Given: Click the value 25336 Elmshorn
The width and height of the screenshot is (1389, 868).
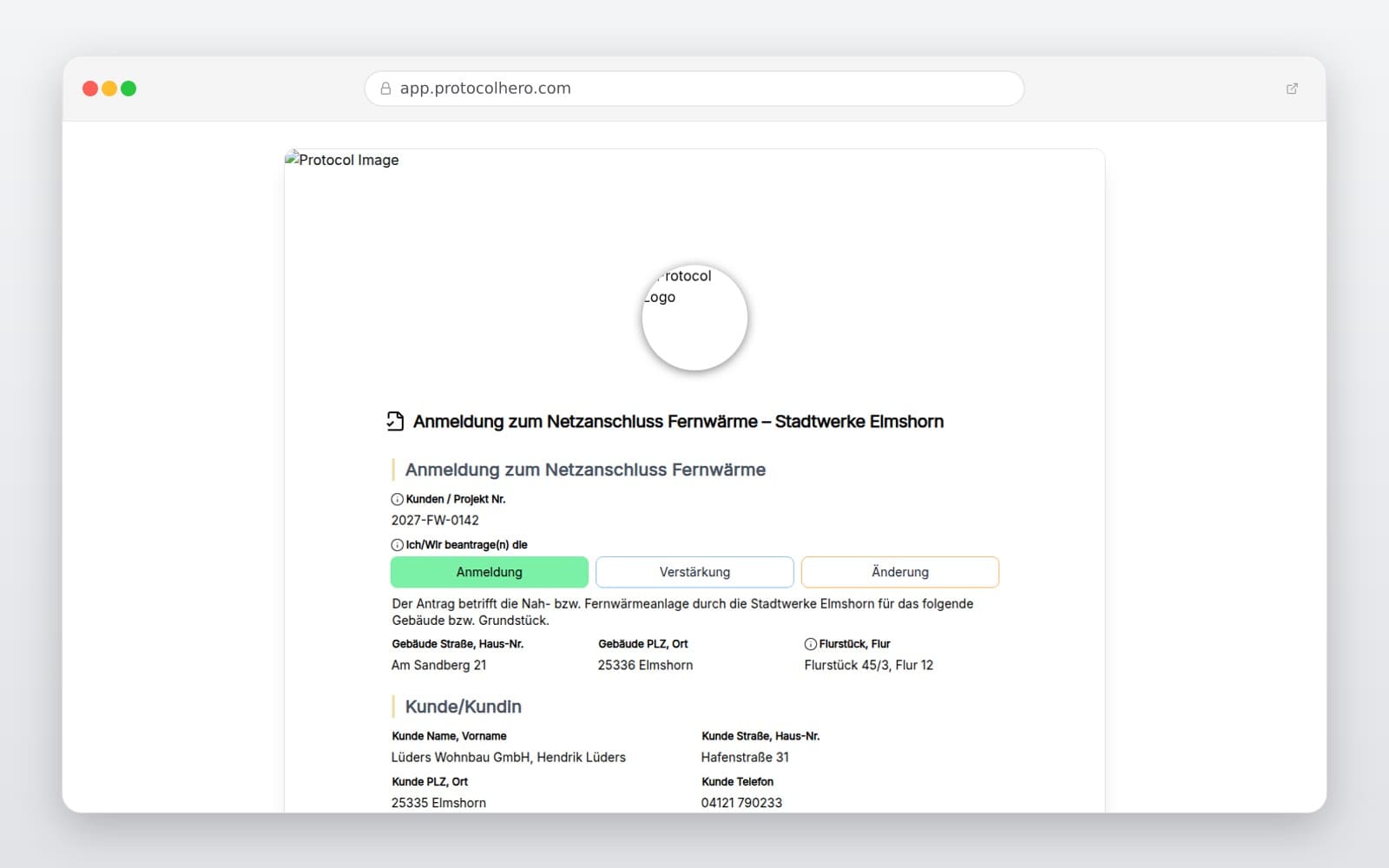Looking at the screenshot, I should click(645, 665).
